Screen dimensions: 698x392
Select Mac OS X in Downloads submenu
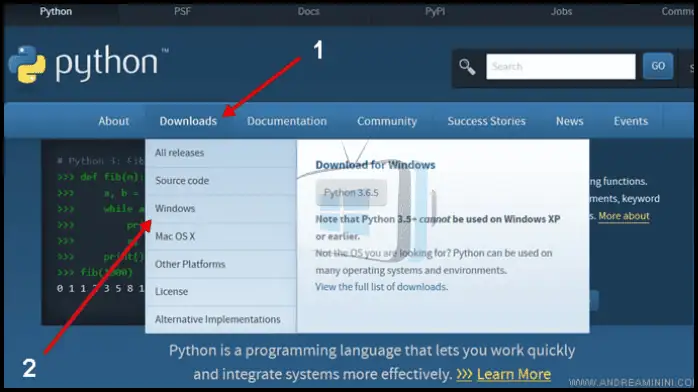221,236
